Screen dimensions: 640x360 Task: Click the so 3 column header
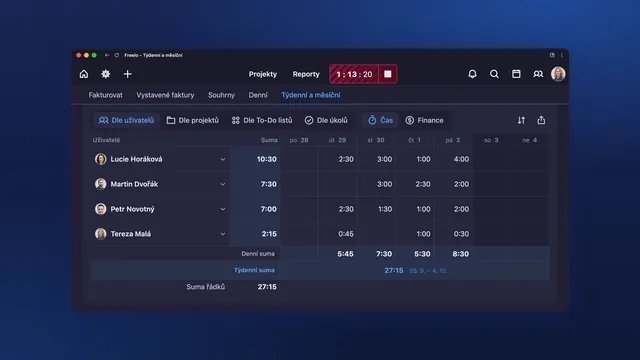pos(491,140)
